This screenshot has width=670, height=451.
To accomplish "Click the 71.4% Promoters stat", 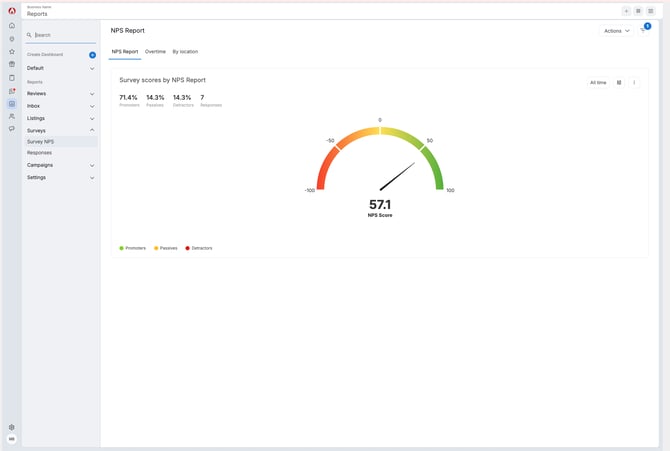I will click(129, 100).
